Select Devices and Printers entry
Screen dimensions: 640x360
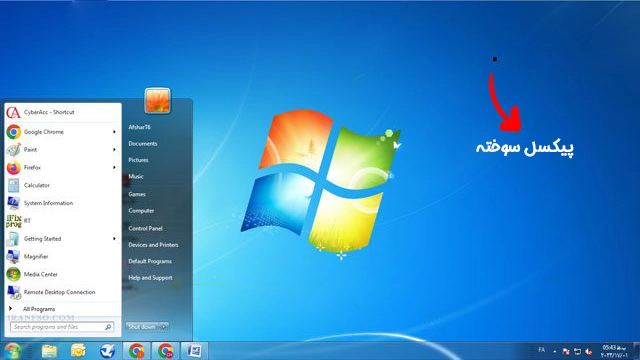[x=153, y=245]
